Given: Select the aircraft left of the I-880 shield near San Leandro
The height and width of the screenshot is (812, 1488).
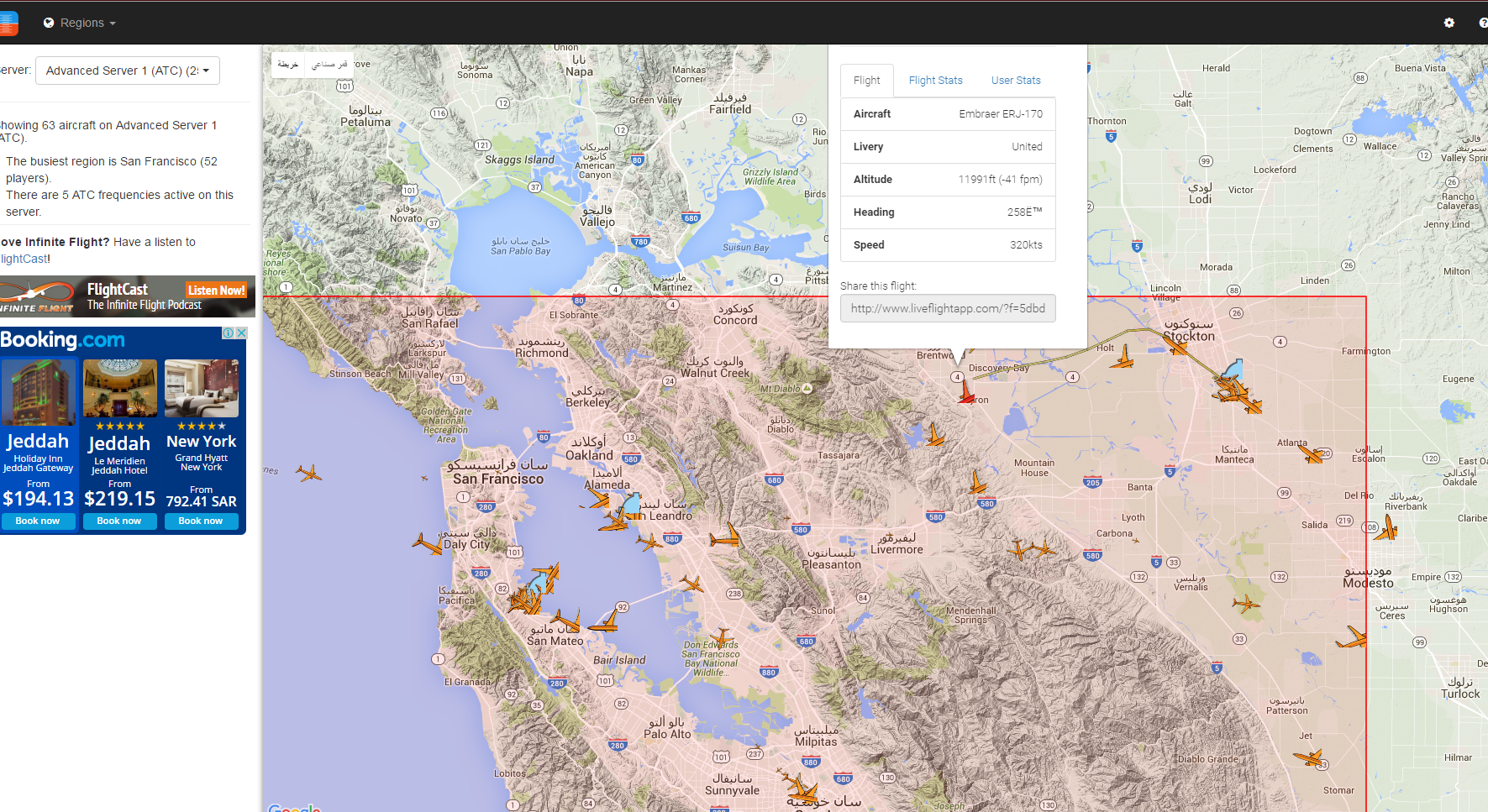Looking at the screenshot, I should tap(649, 542).
